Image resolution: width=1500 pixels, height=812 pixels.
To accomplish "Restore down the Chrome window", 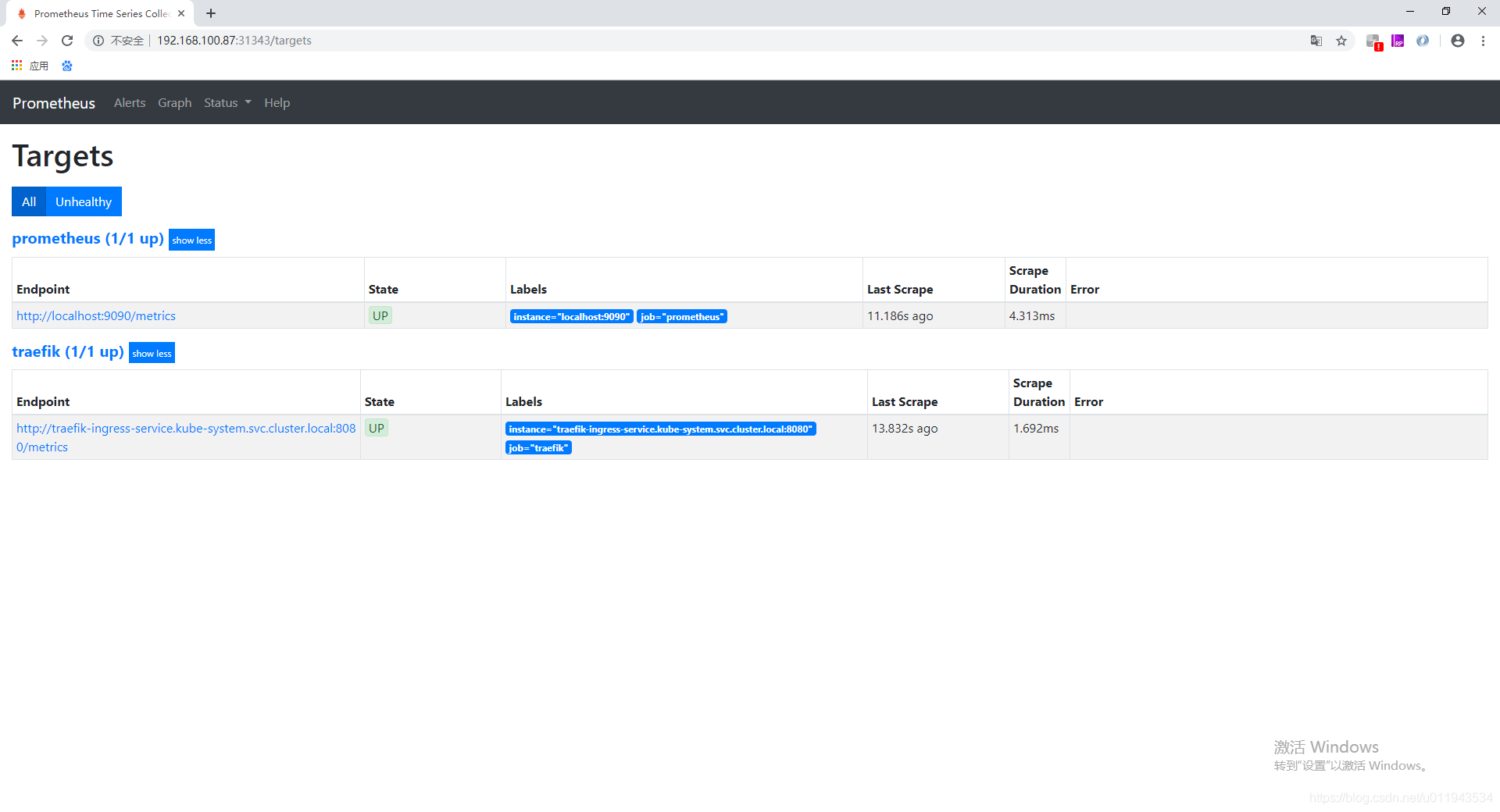I will pyautogui.click(x=1446, y=12).
